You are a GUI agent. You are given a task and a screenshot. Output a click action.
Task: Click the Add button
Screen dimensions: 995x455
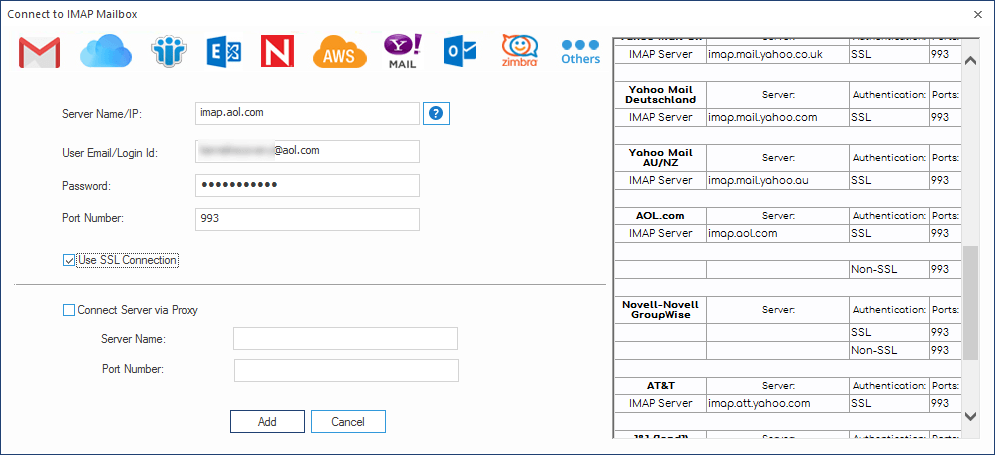pyautogui.click(x=267, y=421)
